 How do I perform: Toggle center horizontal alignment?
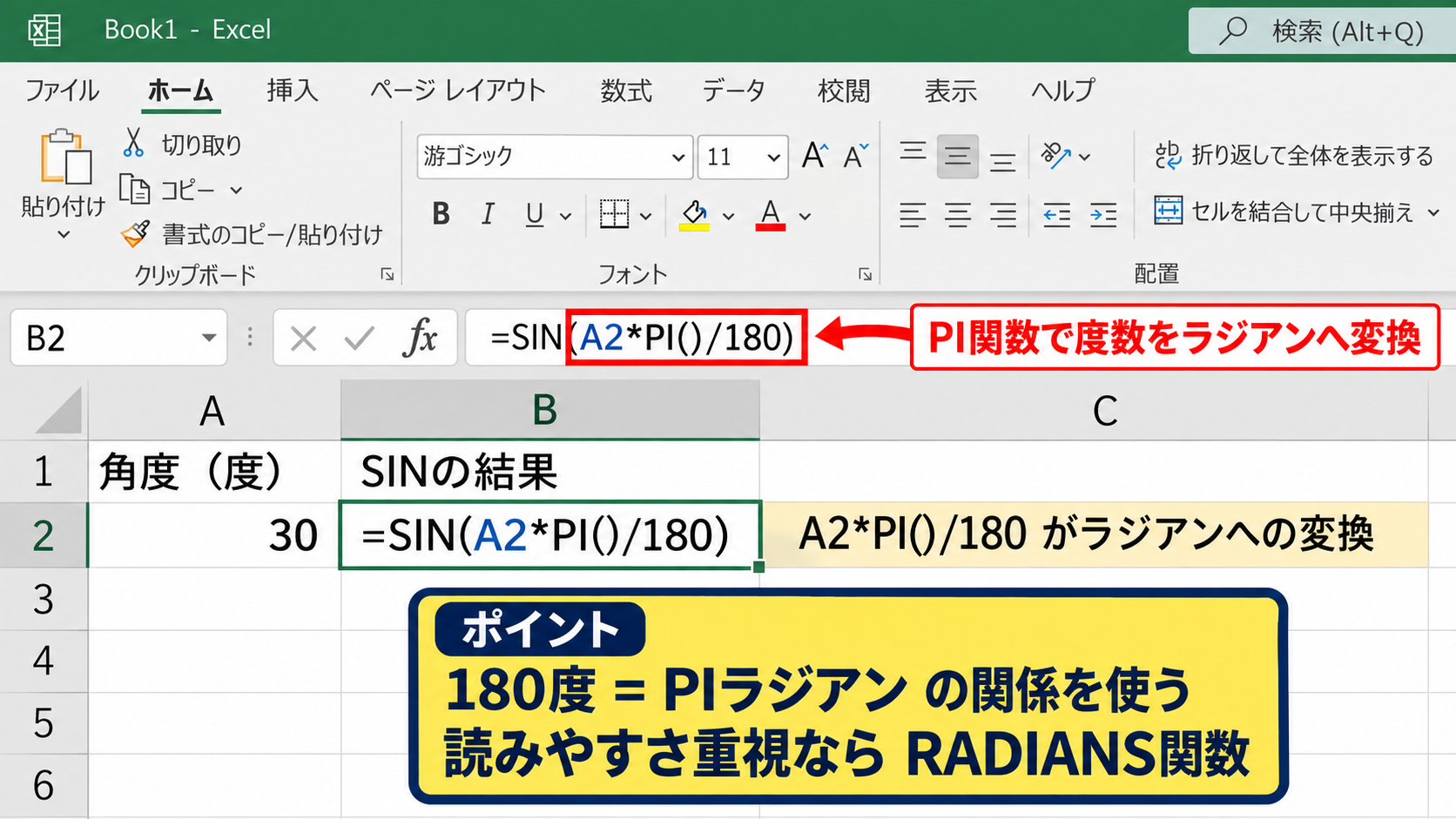[958, 214]
